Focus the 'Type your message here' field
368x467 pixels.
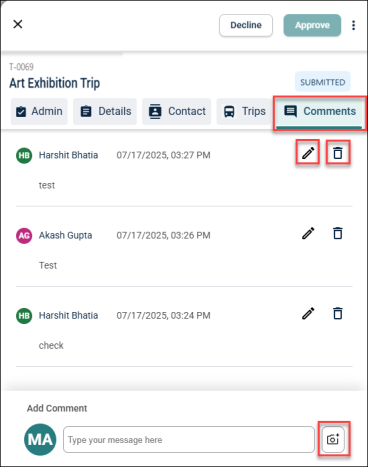(189, 439)
